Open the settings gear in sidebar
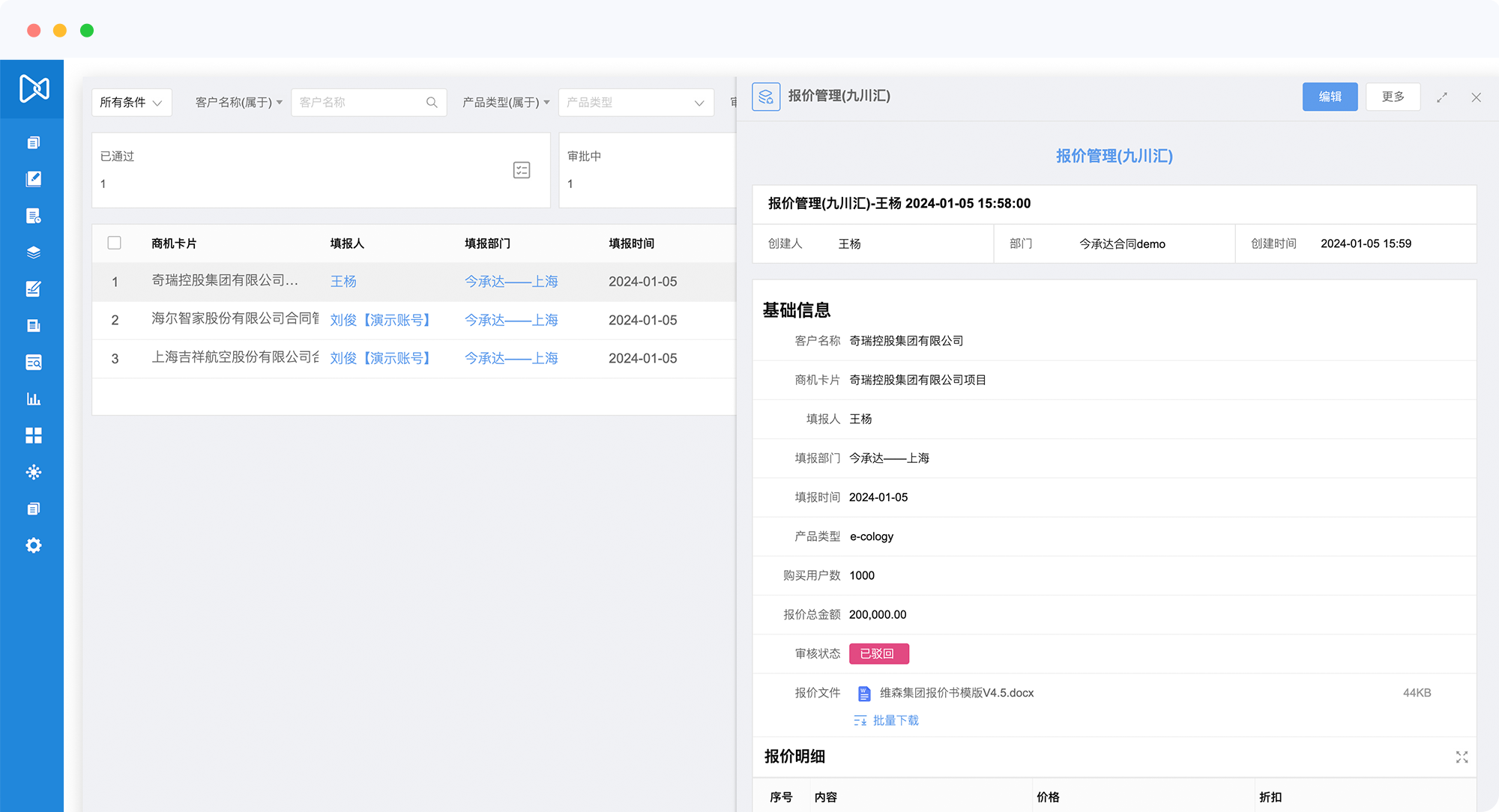Image resolution: width=1499 pixels, height=812 pixels. [x=33, y=545]
